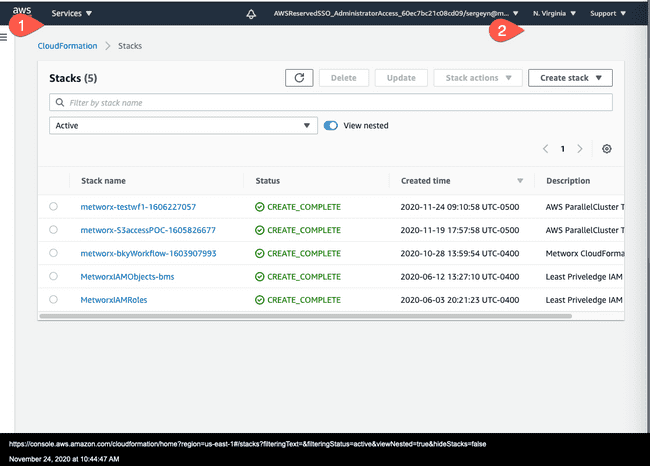Open the N. Virginia region selector
The width and height of the screenshot is (650, 466).
[554, 13]
